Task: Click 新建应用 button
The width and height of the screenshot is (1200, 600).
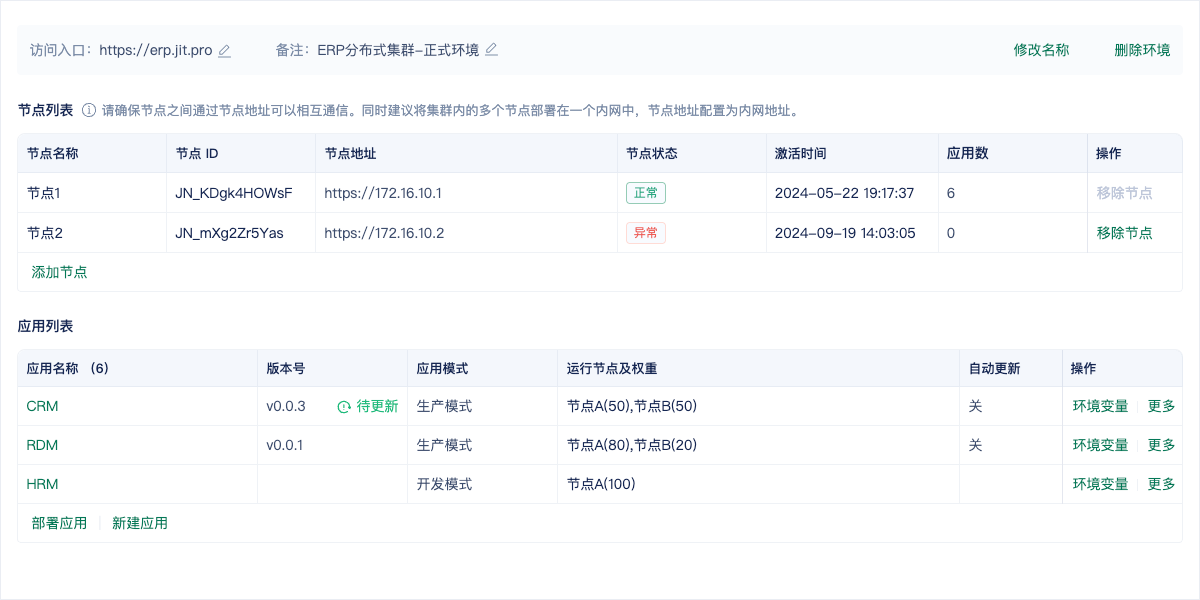Action: (x=140, y=523)
